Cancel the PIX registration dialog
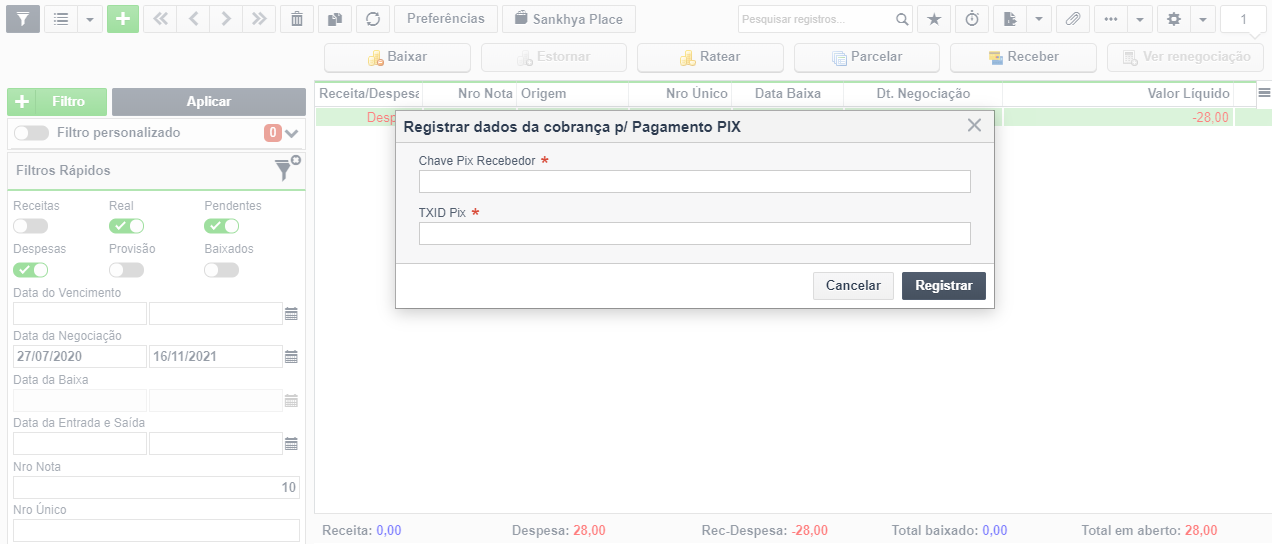1272x544 pixels. point(853,286)
